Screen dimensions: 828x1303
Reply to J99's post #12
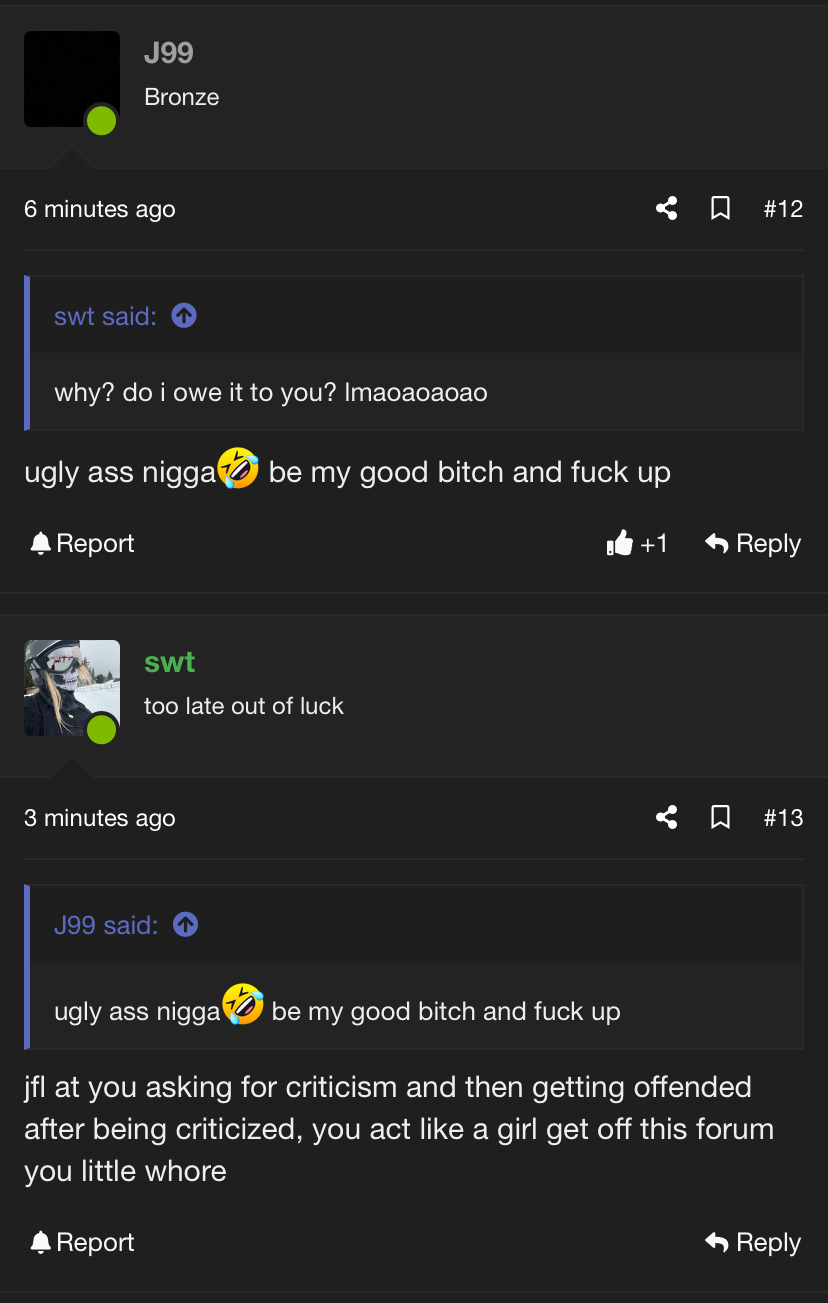[753, 543]
